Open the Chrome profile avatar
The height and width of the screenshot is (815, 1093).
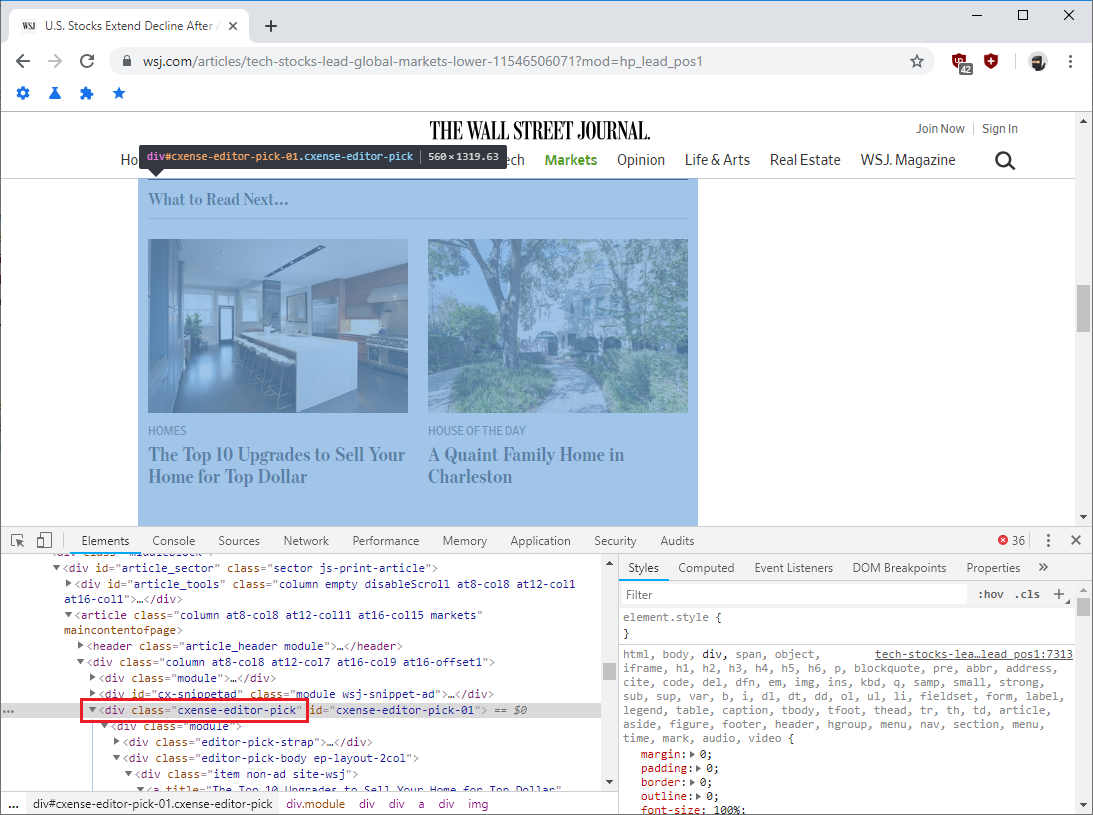[x=1038, y=61]
